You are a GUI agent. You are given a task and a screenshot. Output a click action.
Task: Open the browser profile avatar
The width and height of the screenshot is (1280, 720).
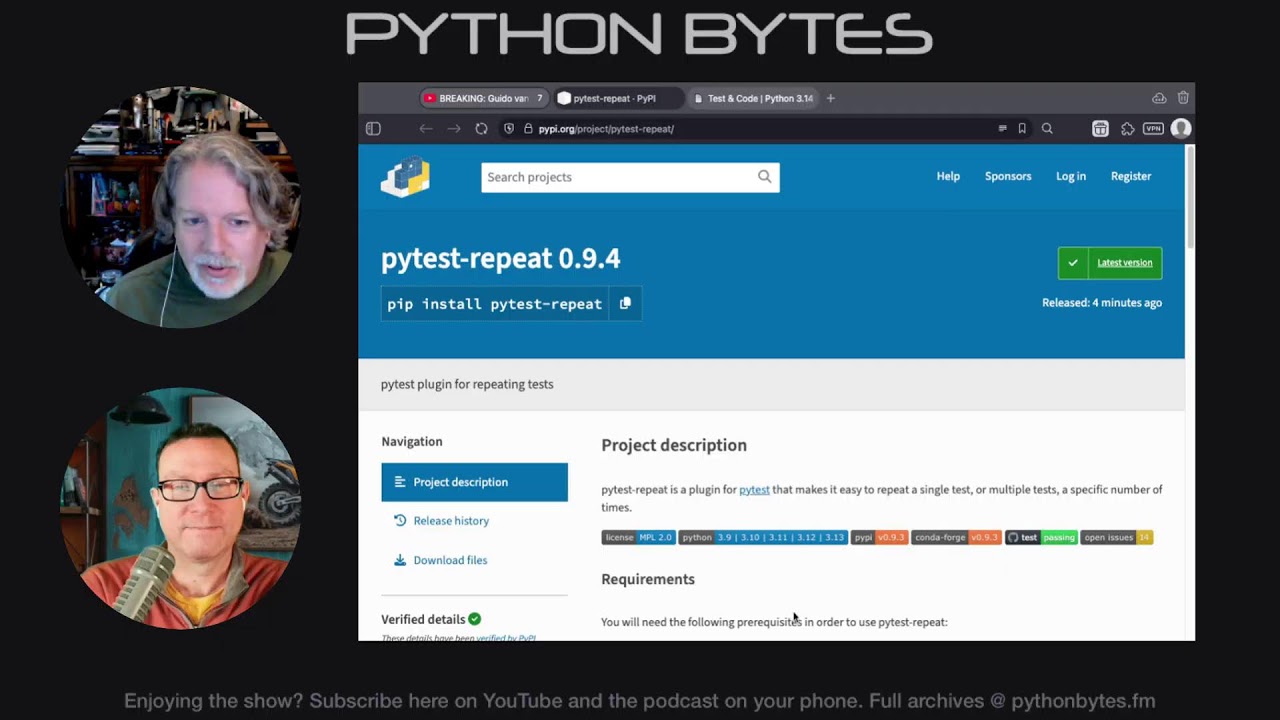point(1181,129)
